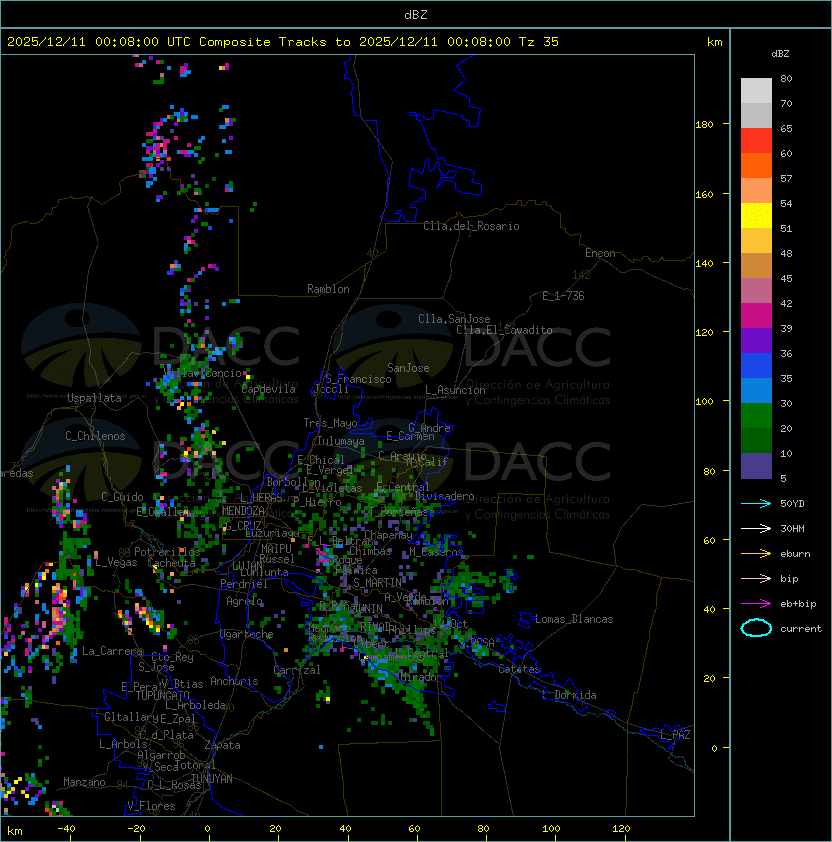
Task: Click the 120 km horizontal axis label
Action: [x=621, y=829]
